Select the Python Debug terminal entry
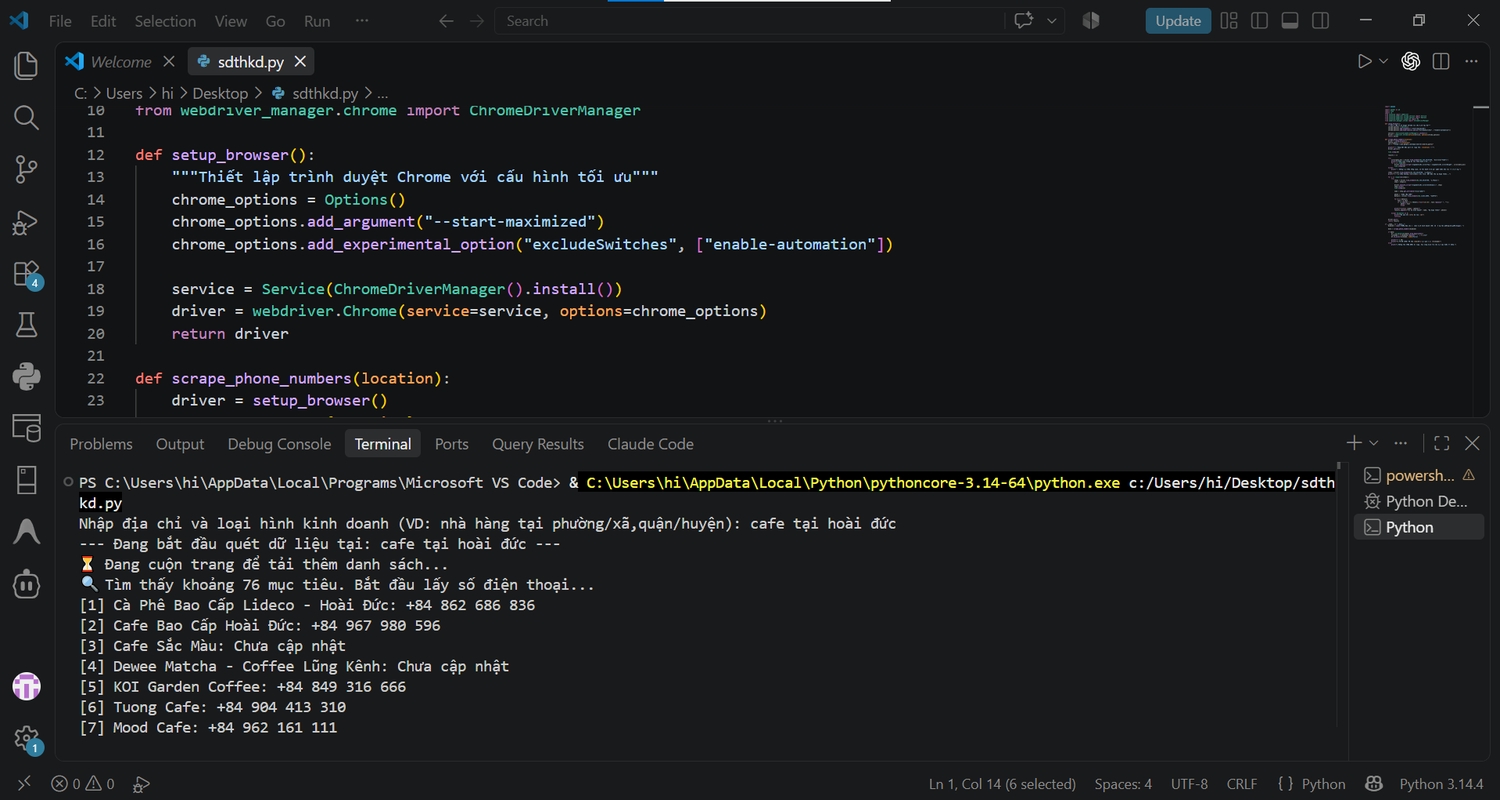Screen dimensions: 1500x800 (x=1419, y=501)
